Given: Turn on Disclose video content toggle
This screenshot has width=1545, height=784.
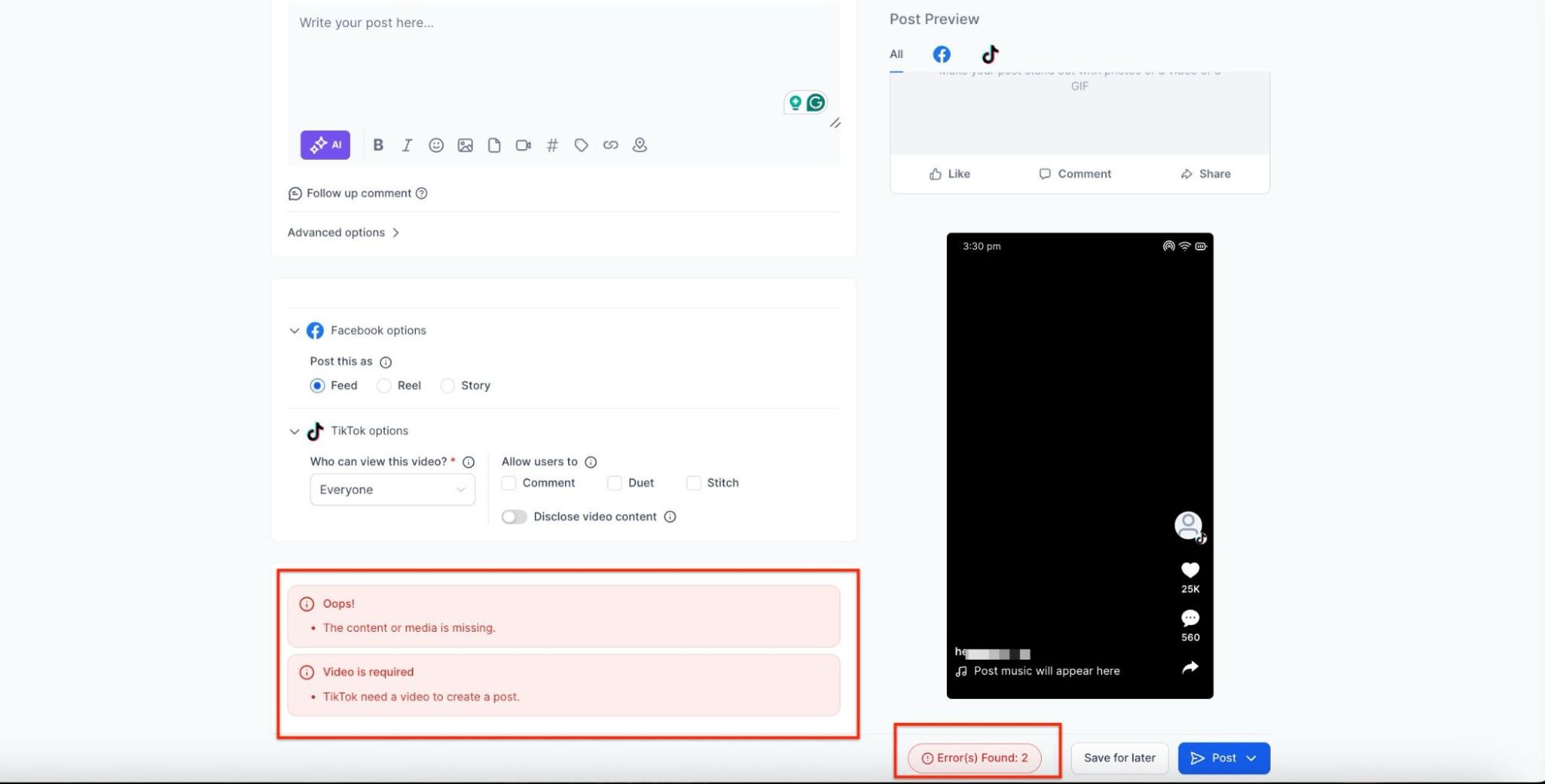Looking at the screenshot, I should click(514, 517).
